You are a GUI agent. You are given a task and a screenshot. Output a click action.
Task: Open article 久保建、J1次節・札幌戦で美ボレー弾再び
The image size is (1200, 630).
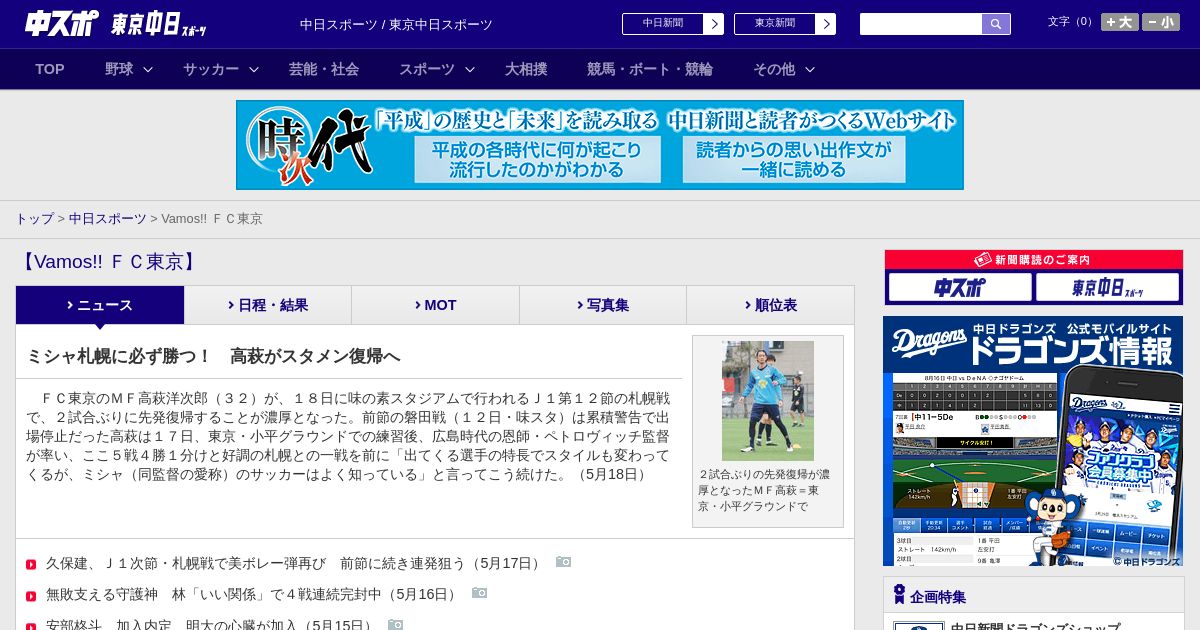click(295, 563)
